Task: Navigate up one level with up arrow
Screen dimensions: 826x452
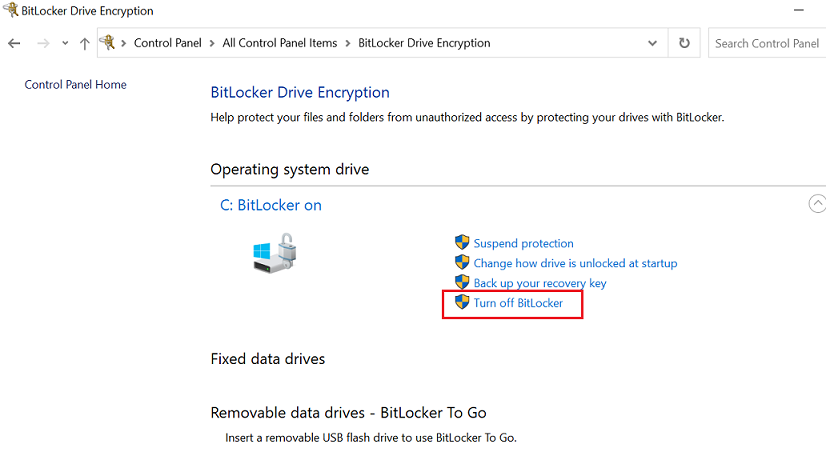Action: (84, 44)
